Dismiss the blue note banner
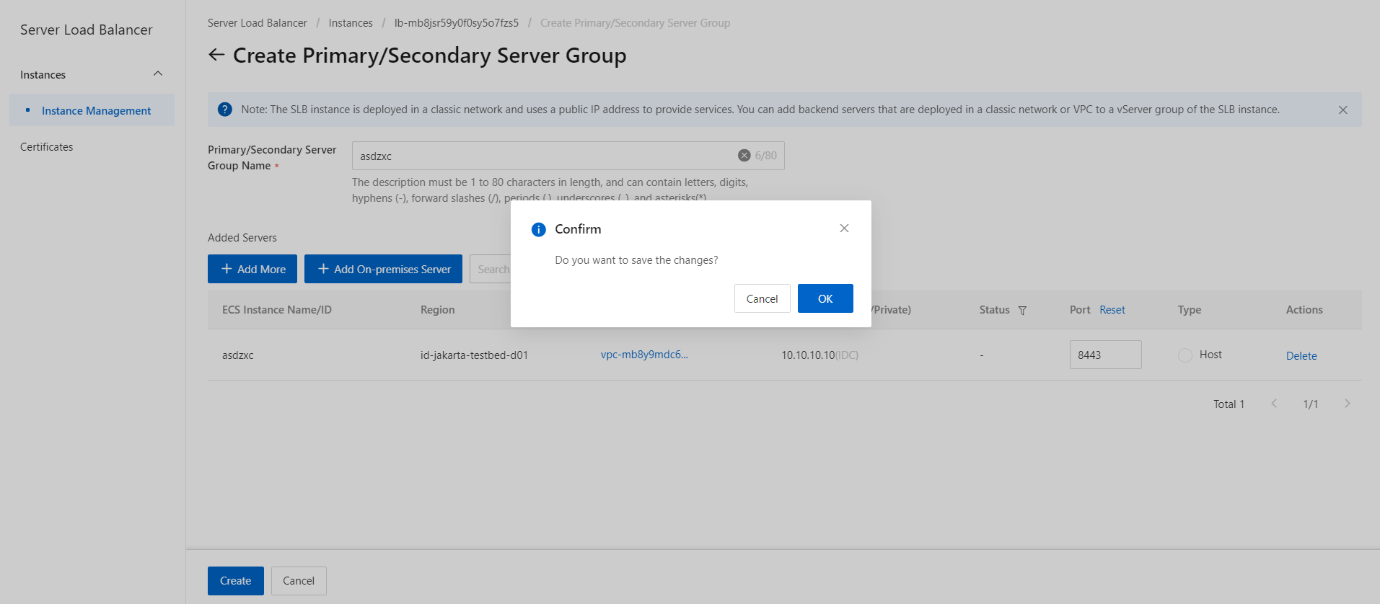 tap(1343, 110)
